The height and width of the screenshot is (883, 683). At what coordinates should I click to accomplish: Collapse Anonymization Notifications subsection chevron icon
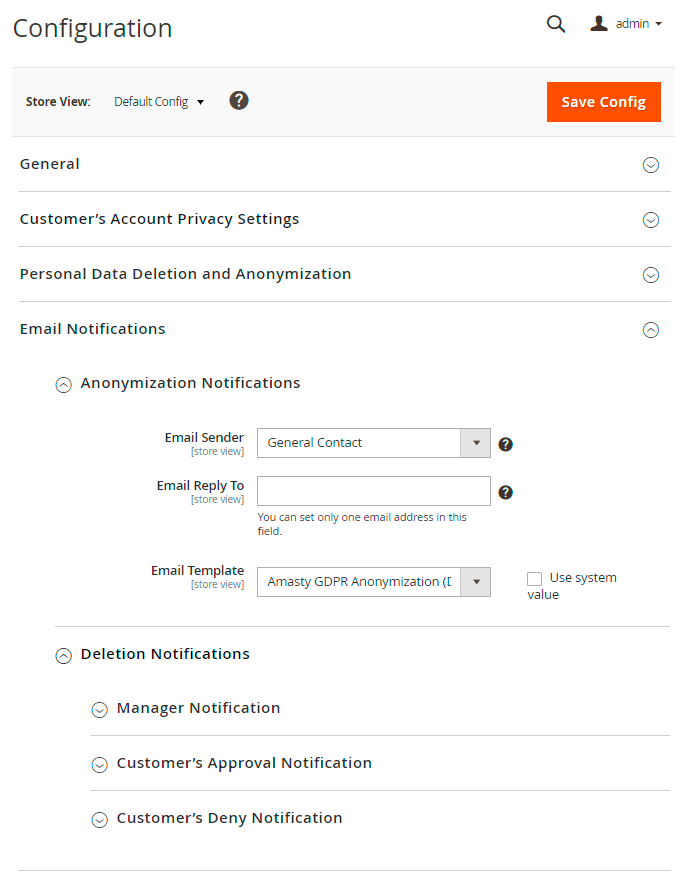(x=64, y=384)
